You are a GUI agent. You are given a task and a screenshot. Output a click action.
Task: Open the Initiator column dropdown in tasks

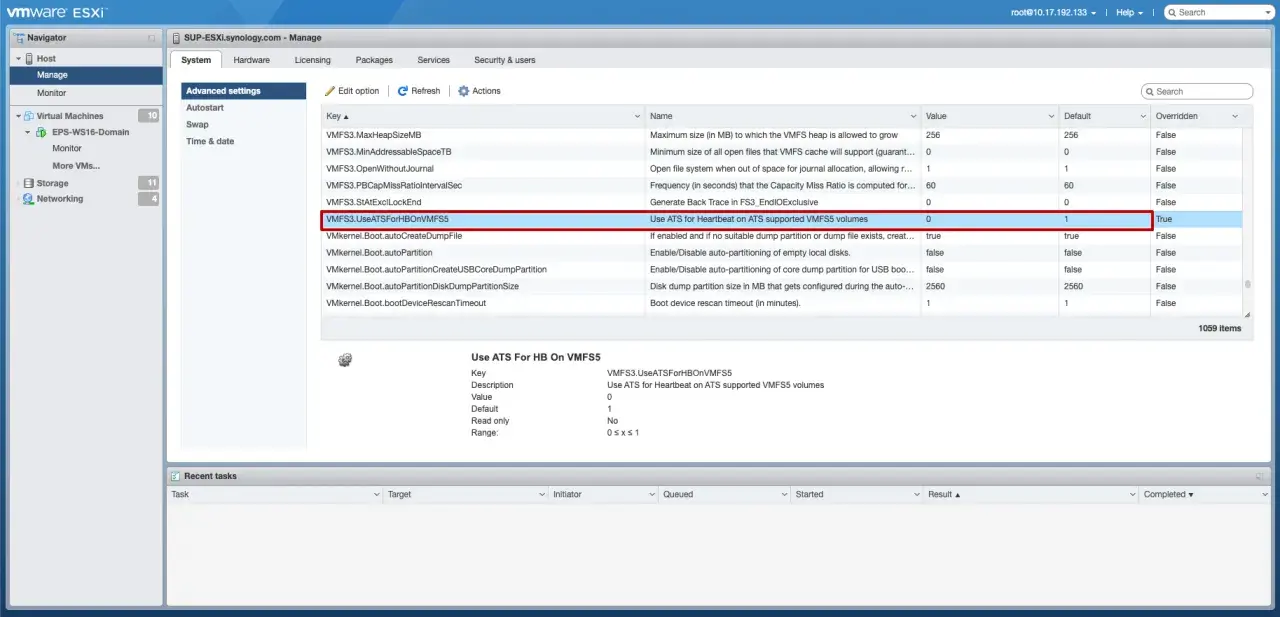[650, 494]
